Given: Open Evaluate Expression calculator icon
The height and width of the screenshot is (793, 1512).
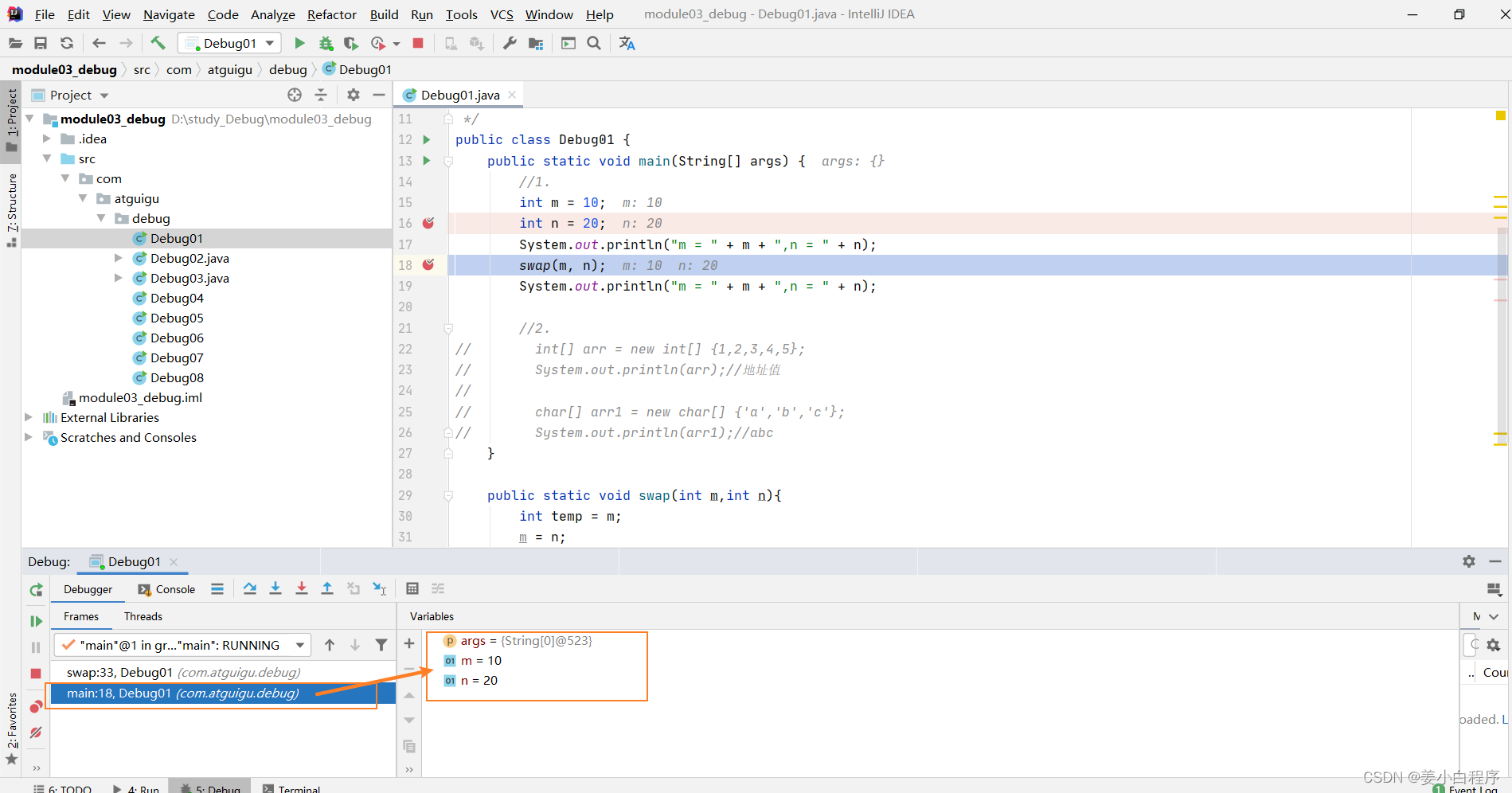Looking at the screenshot, I should pyautogui.click(x=412, y=588).
